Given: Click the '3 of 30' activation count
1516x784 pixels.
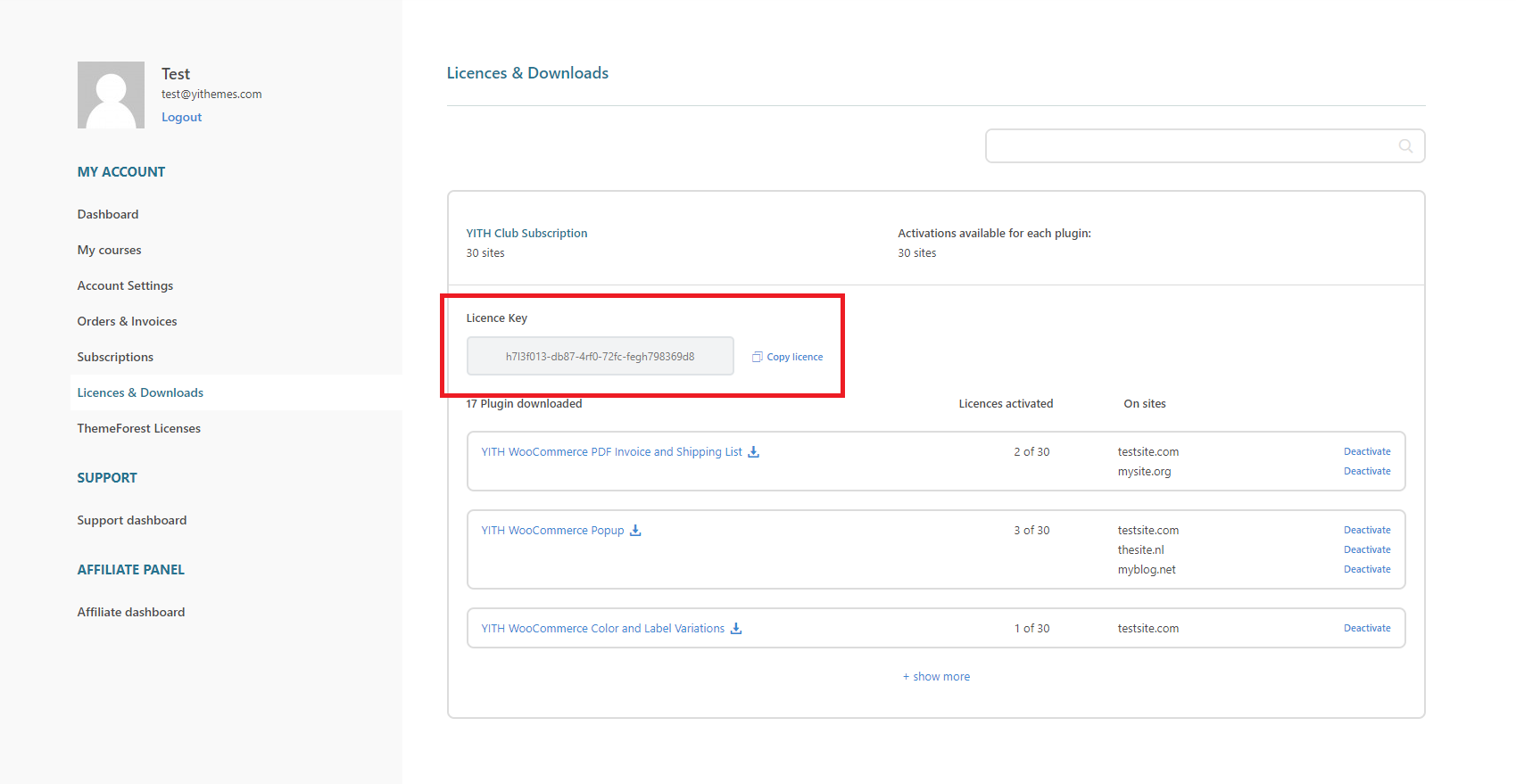Looking at the screenshot, I should click(x=1031, y=531).
